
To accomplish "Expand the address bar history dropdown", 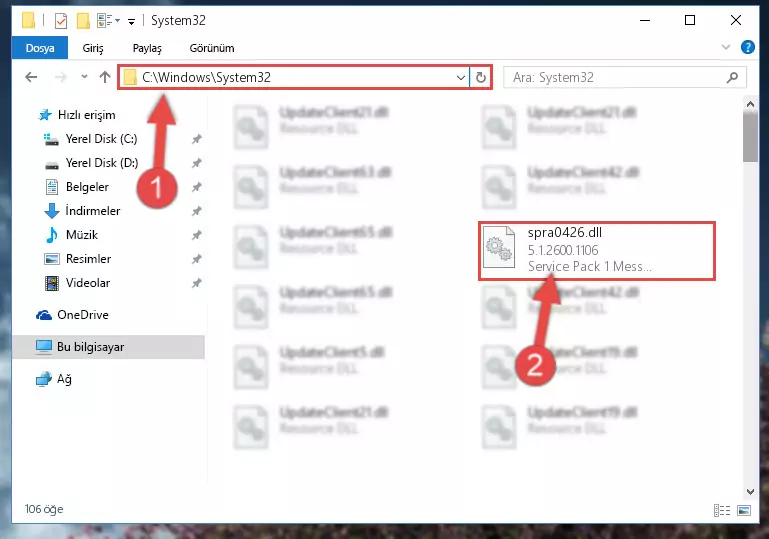I will click(x=461, y=77).
